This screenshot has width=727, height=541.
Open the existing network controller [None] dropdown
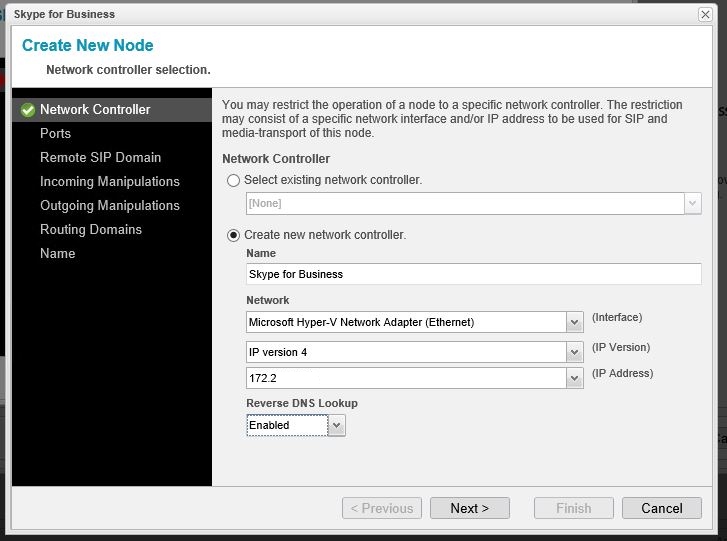(x=692, y=203)
